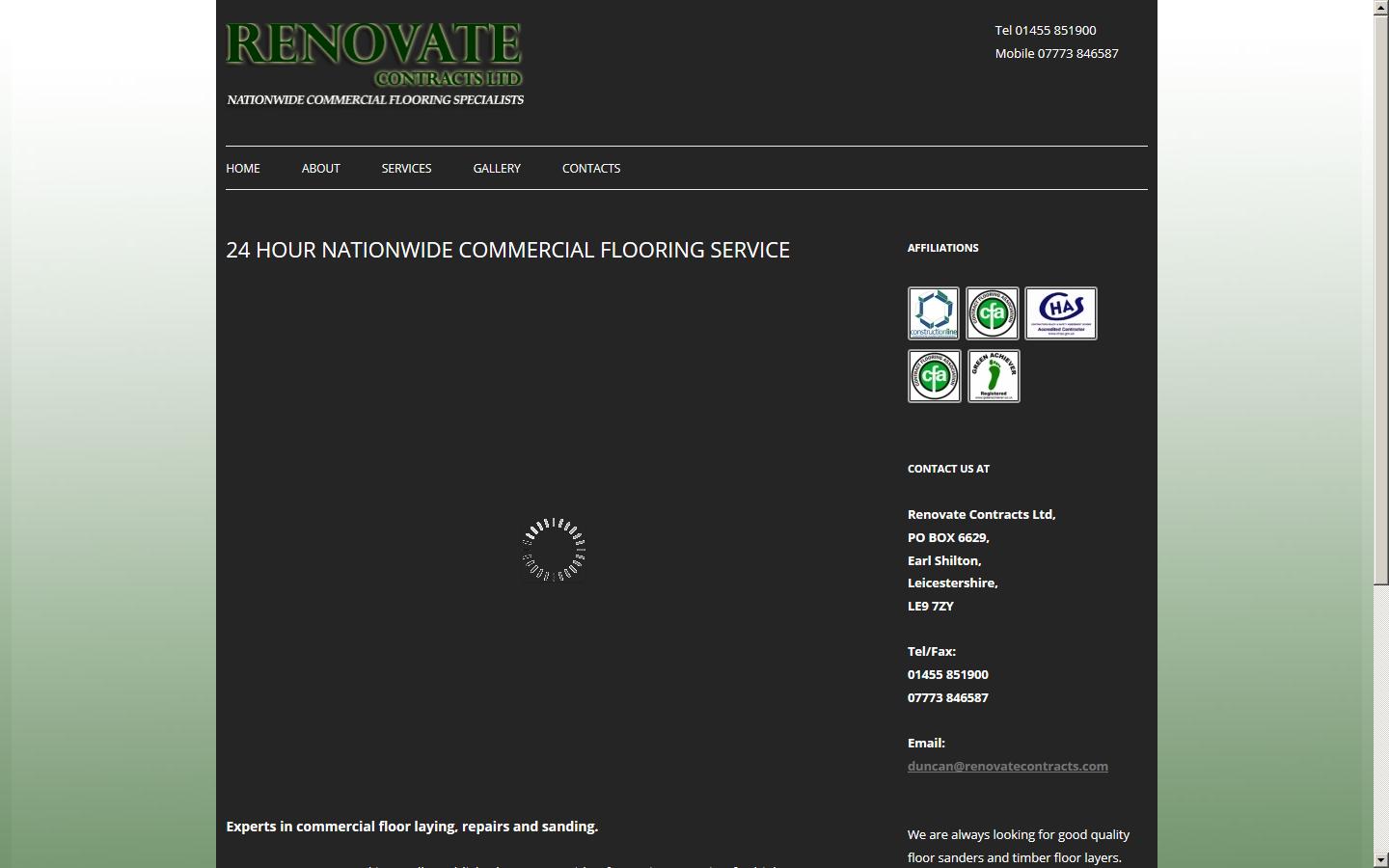
Task: Click the 24 Hour Nationwide Commercial Flooring heading
Action: pos(507,250)
